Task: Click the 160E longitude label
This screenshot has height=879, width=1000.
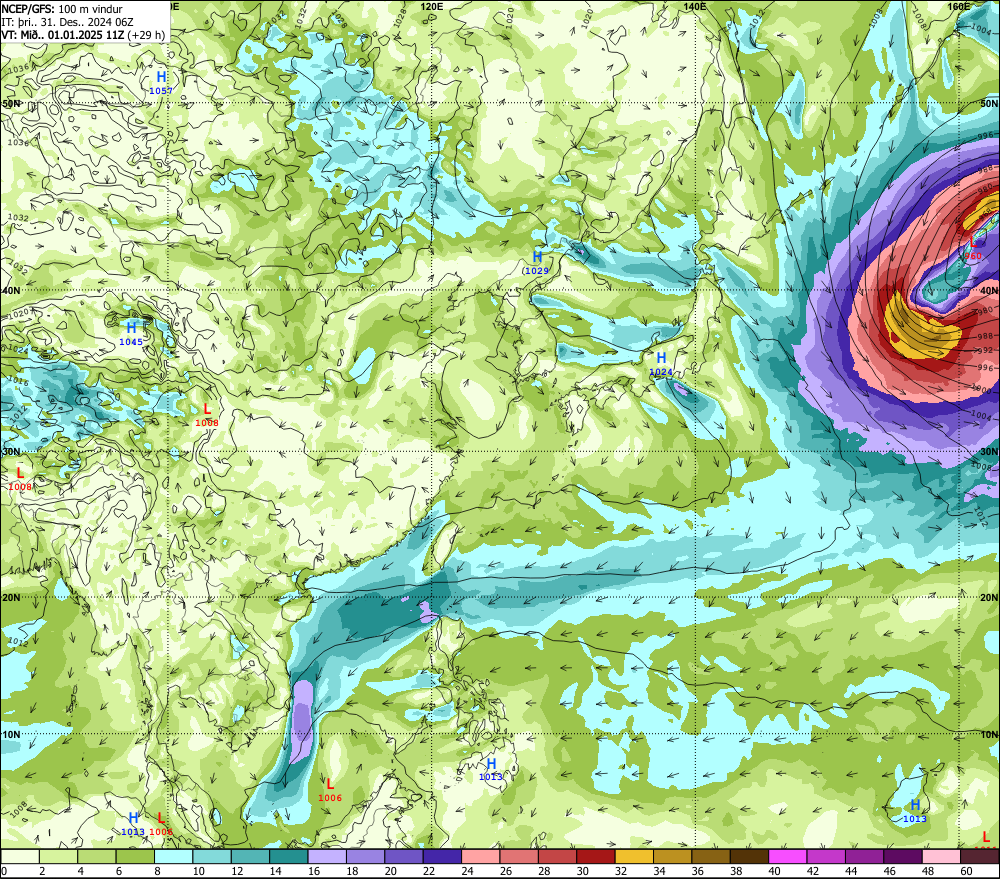Action: click(958, 6)
